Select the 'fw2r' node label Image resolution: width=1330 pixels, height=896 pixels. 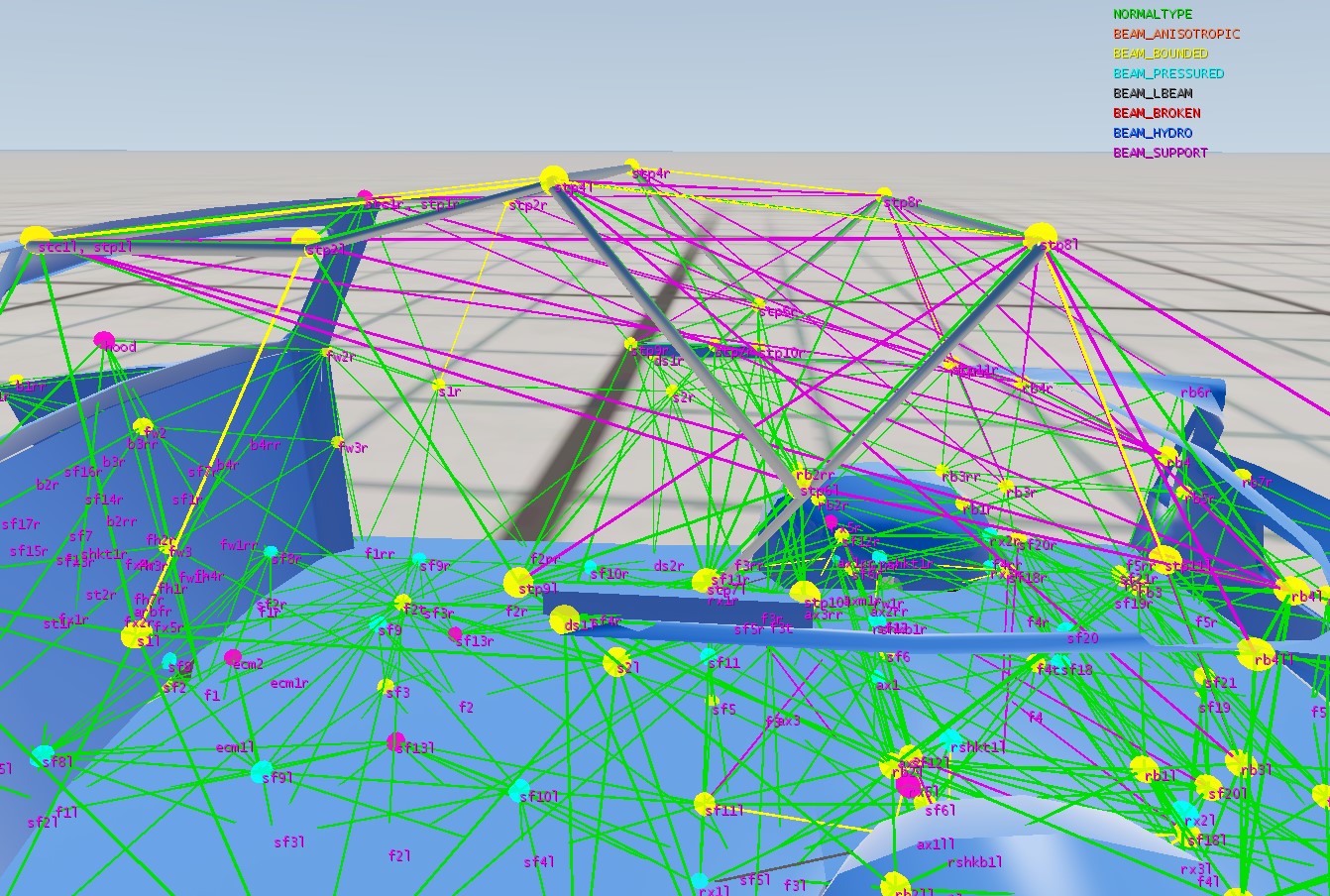341,357
